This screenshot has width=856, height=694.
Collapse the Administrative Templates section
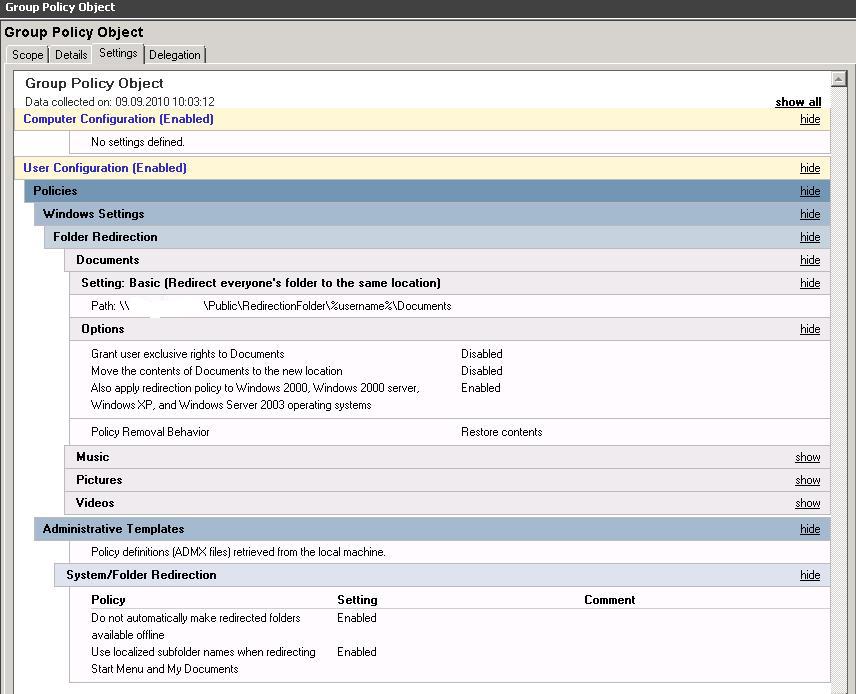pyautogui.click(x=810, y=529)
